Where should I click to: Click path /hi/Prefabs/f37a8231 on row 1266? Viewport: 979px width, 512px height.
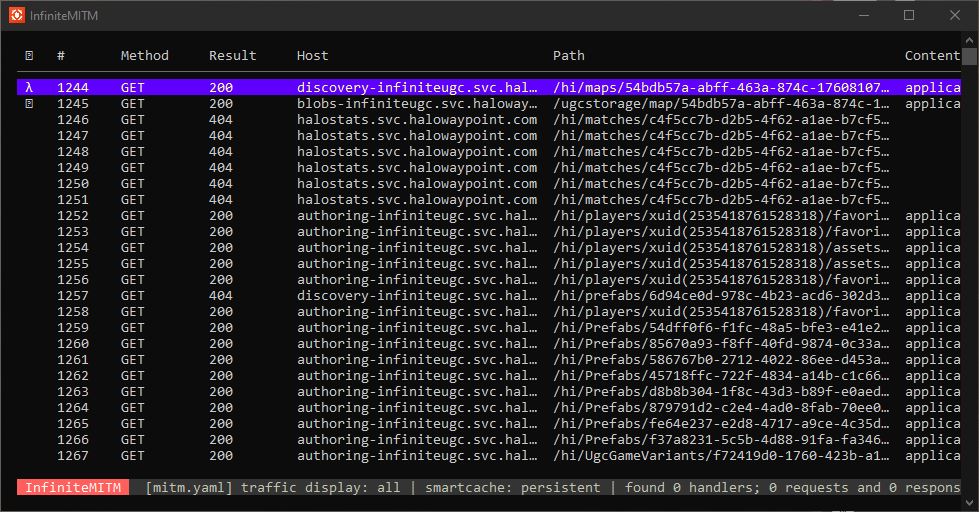[721, 440]
